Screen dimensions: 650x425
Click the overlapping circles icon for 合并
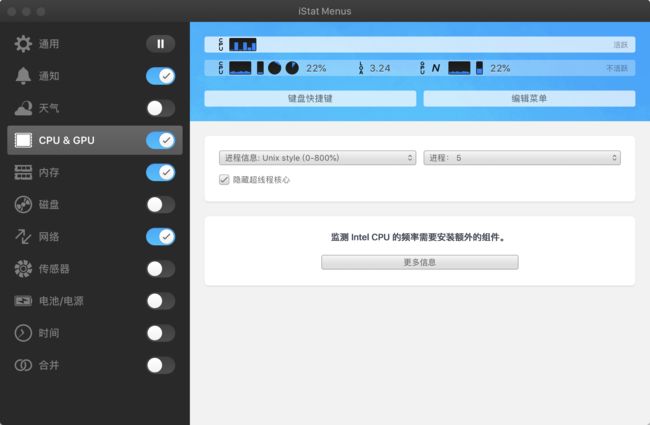coord(23,365)
